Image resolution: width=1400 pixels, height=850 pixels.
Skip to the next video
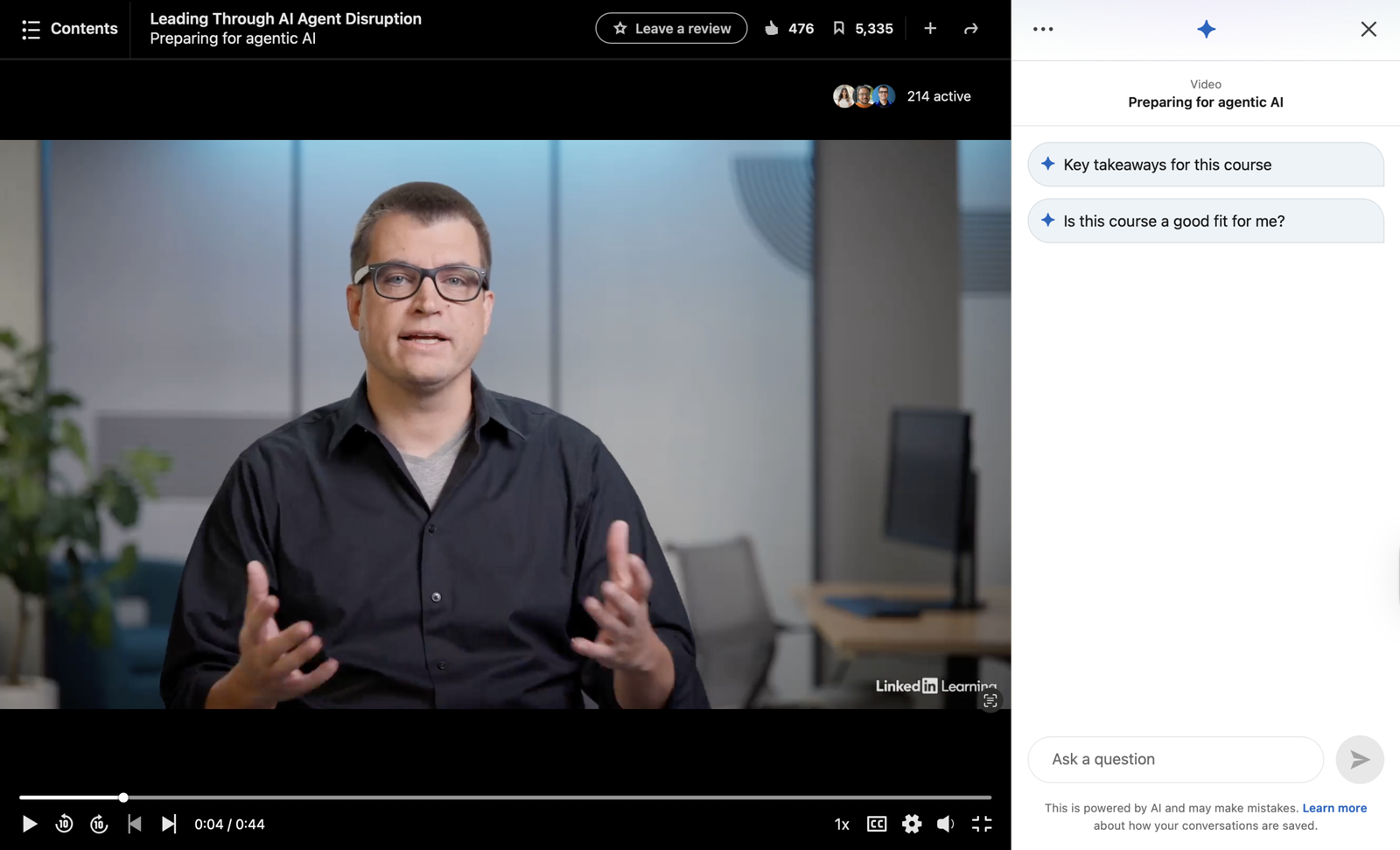169,824
